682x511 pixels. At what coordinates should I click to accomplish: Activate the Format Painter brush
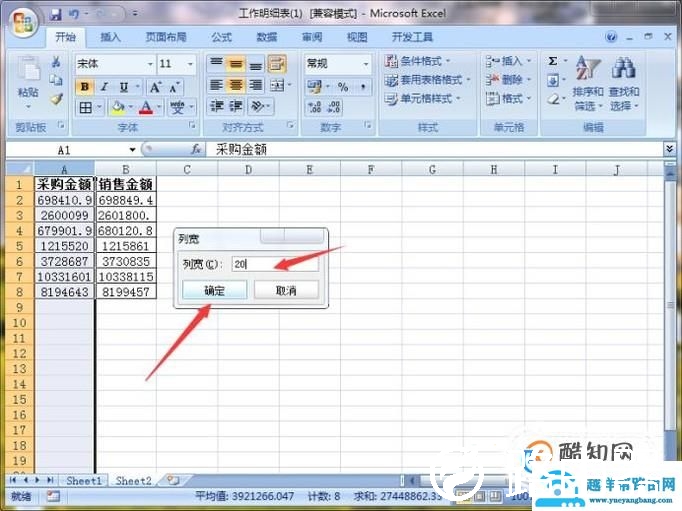[56, 99]
